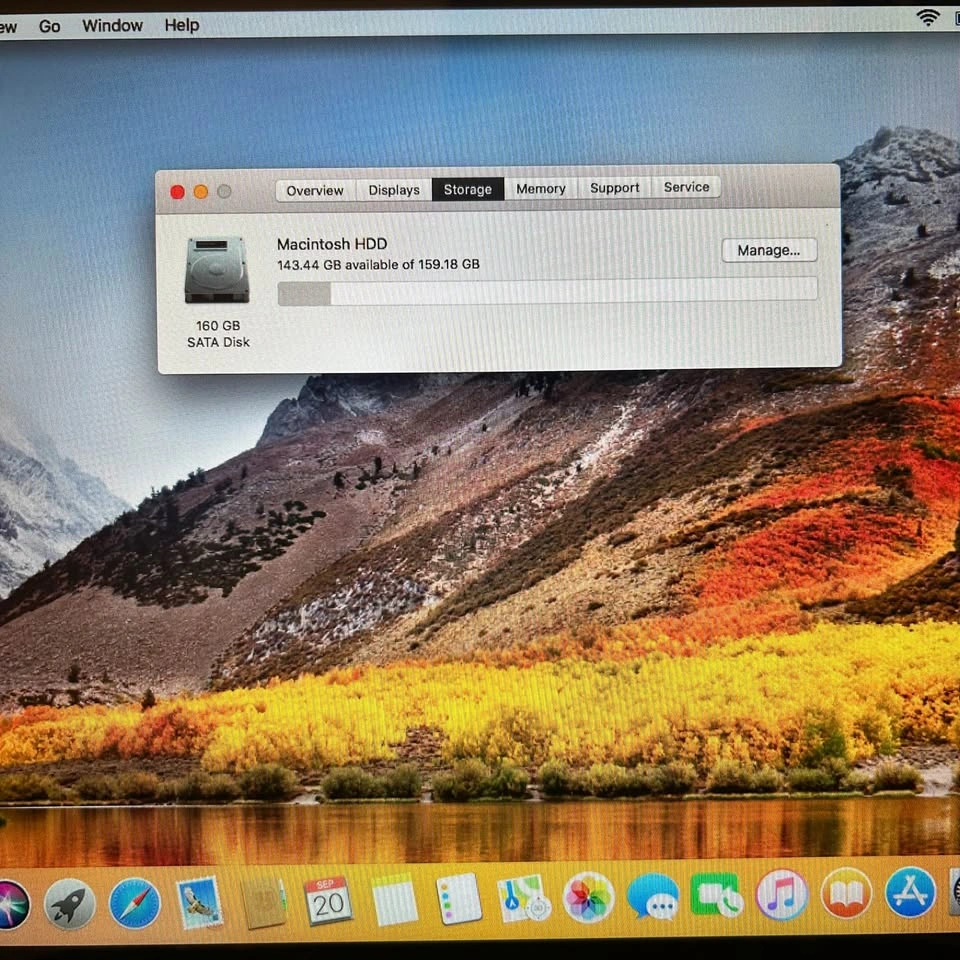Launch Launchpad rocket icon in dock

tap(70, 904)
